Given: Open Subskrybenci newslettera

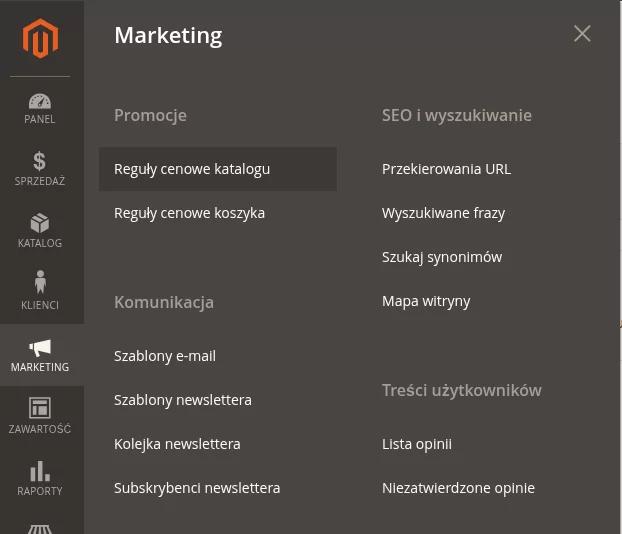Looking at the screenshot, I should [x=197, y=488].
